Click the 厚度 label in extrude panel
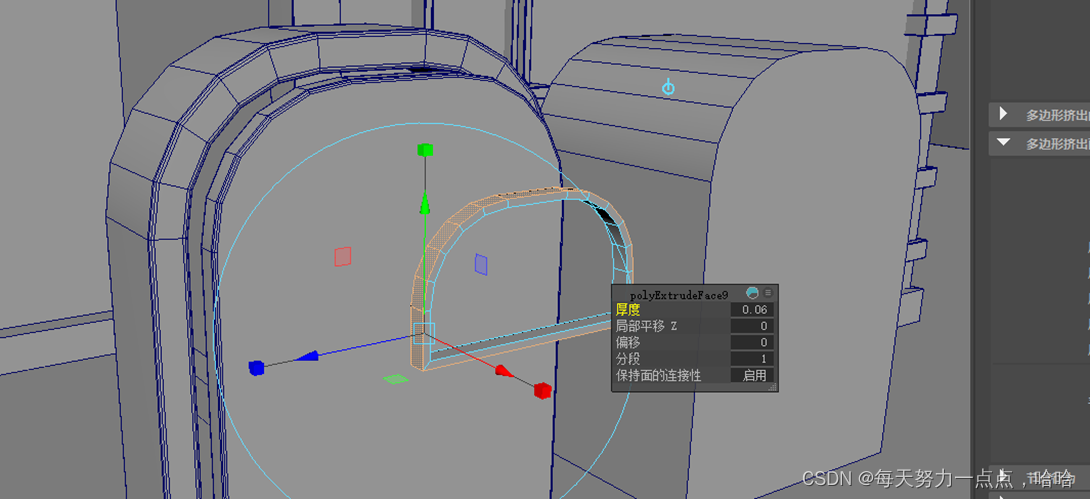This screenshot has width=1090, height=499. 628,309
